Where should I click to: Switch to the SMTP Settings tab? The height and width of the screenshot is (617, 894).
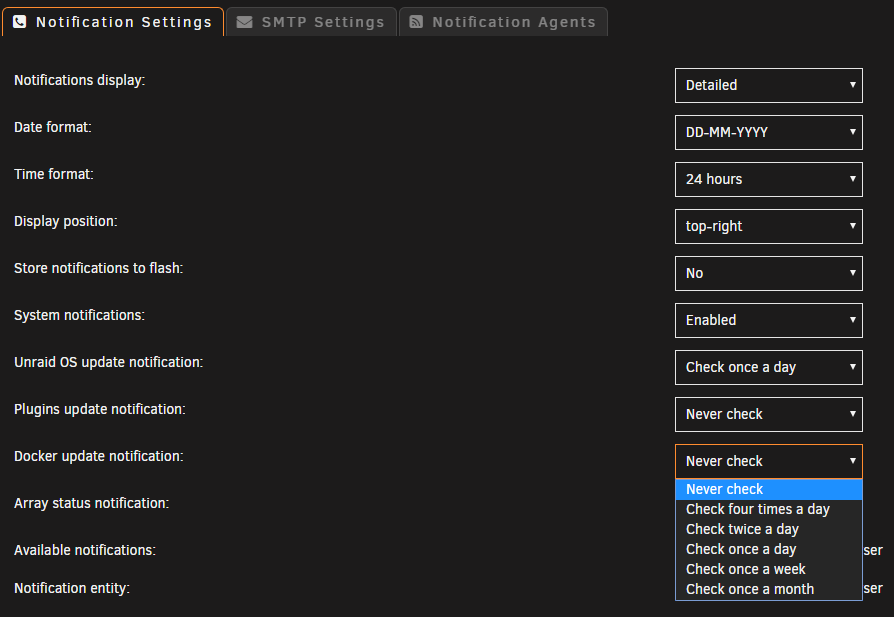tap(311, 22)
